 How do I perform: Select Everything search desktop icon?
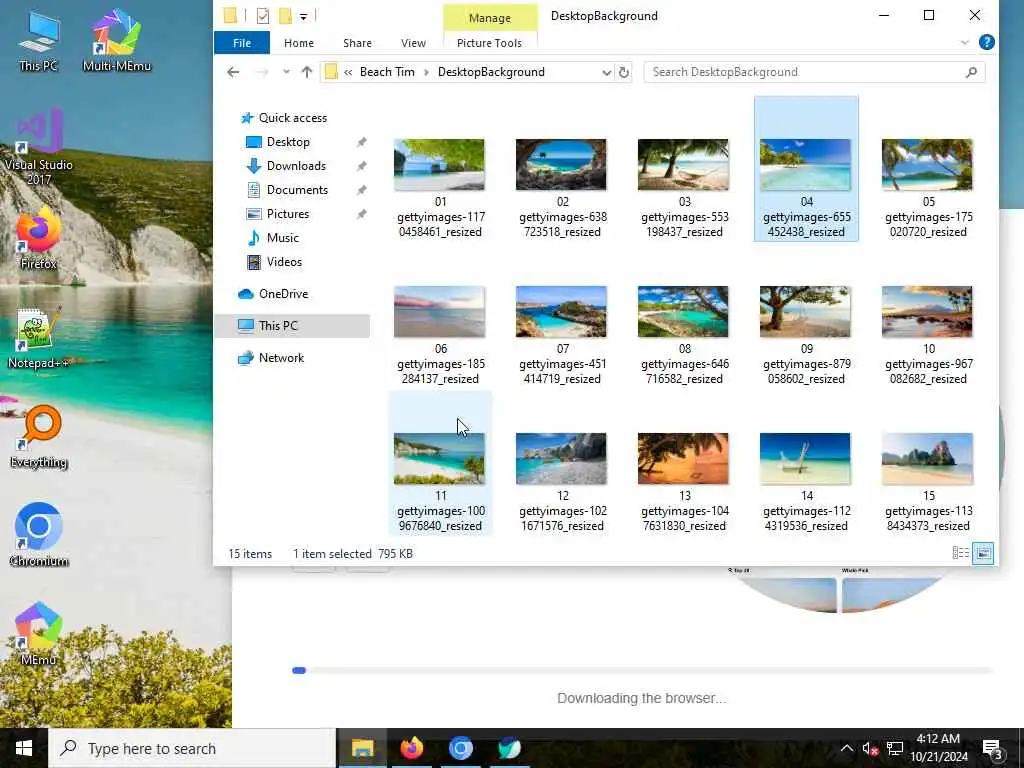pos(39,437)
